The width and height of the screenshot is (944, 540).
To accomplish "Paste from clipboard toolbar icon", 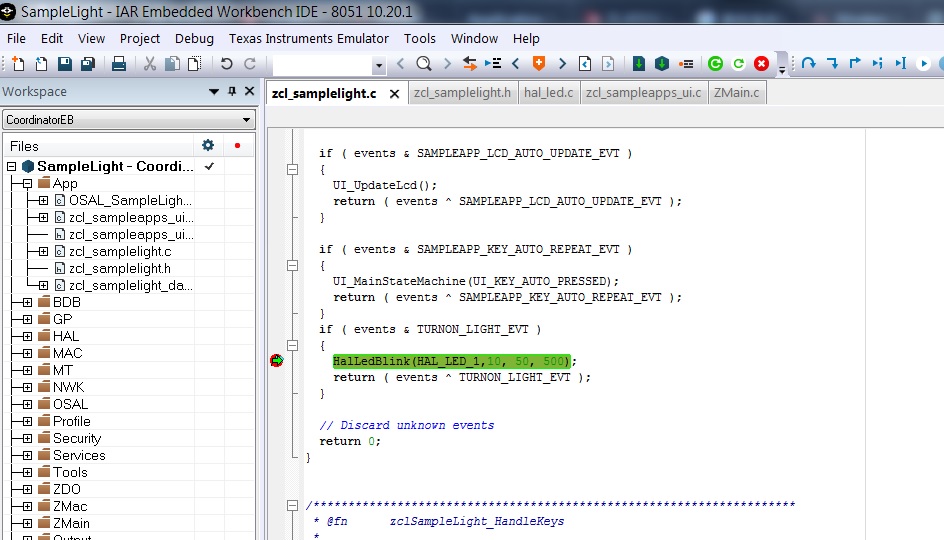I will tap(194, 63).
